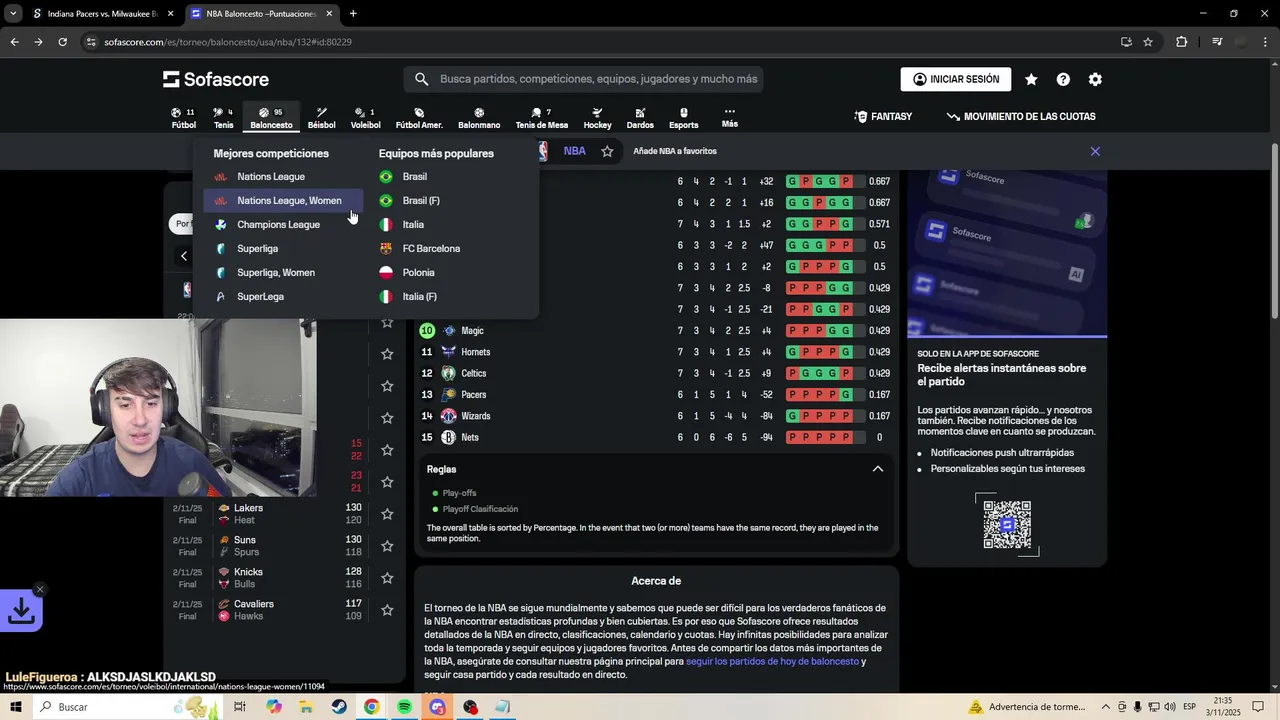Click the Sofascore app QR code

pos(1007,524)
